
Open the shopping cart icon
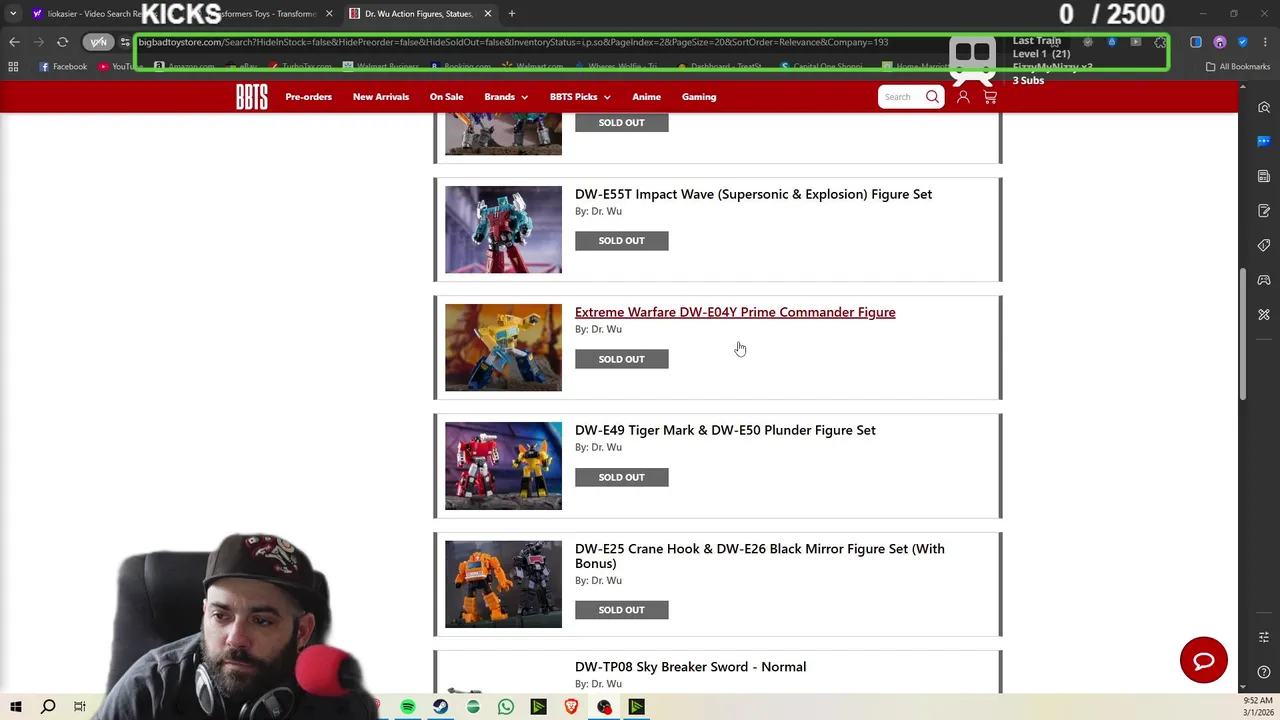click(x=990, y=97)
